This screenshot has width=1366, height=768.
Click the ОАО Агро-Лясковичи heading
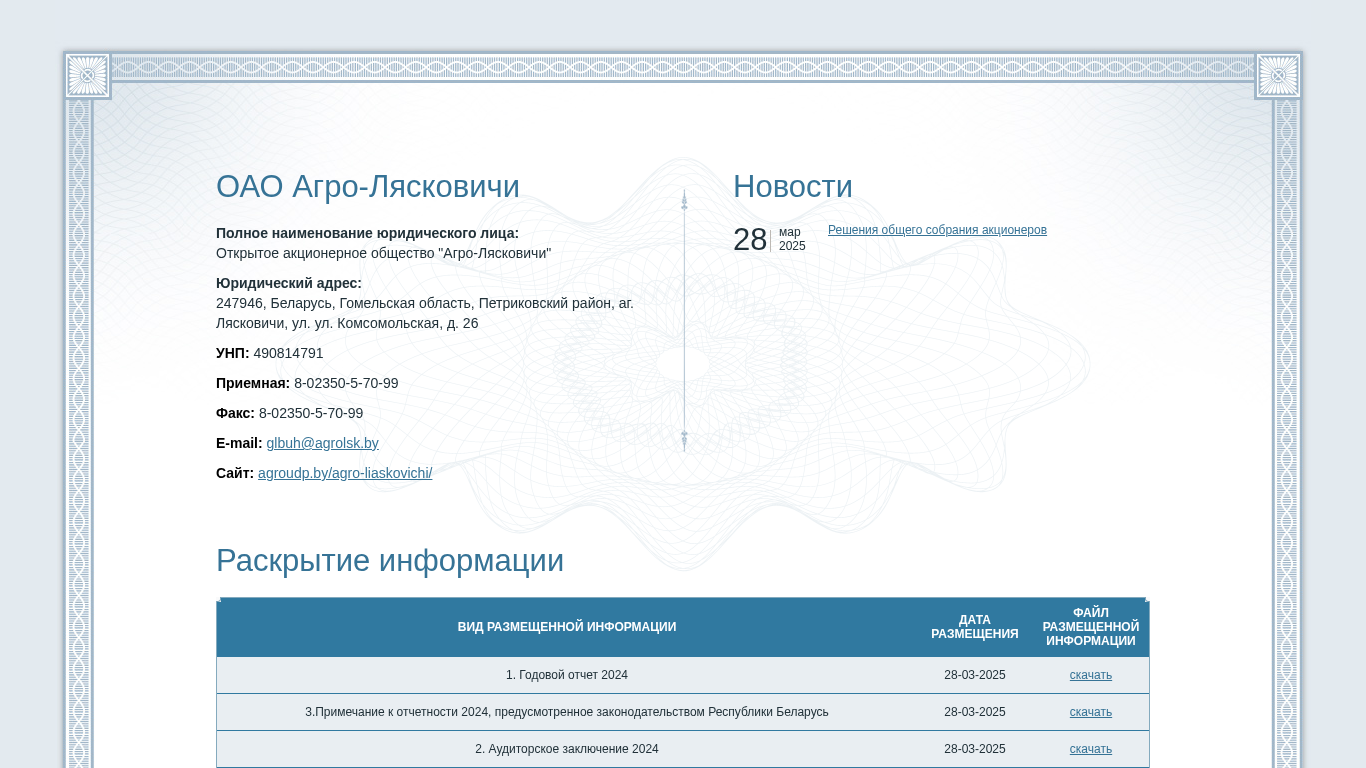click(368, 187)
